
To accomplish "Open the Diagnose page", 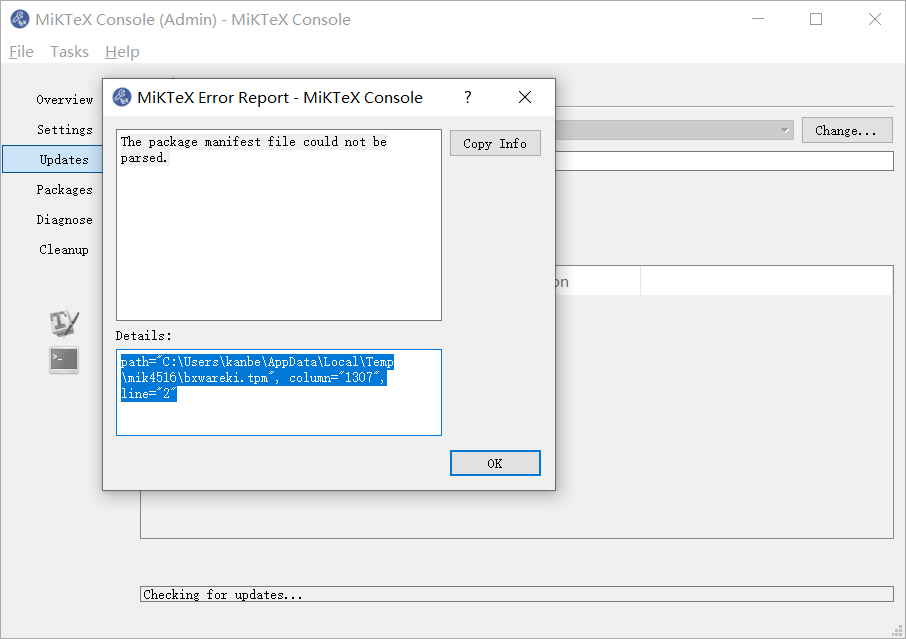I will pos(65,219).
